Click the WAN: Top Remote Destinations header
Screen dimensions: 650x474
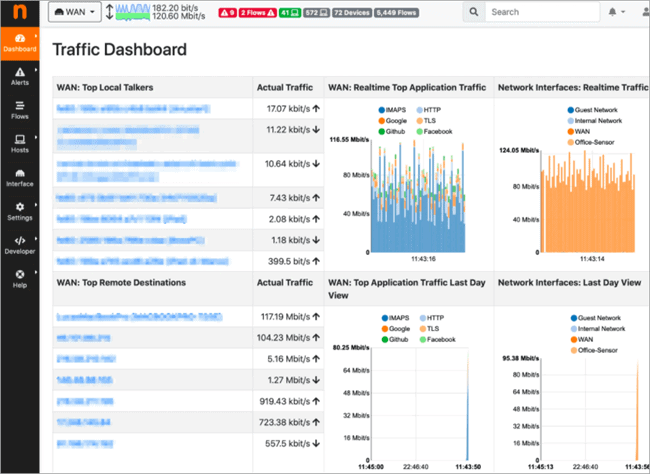click(121, 283)
